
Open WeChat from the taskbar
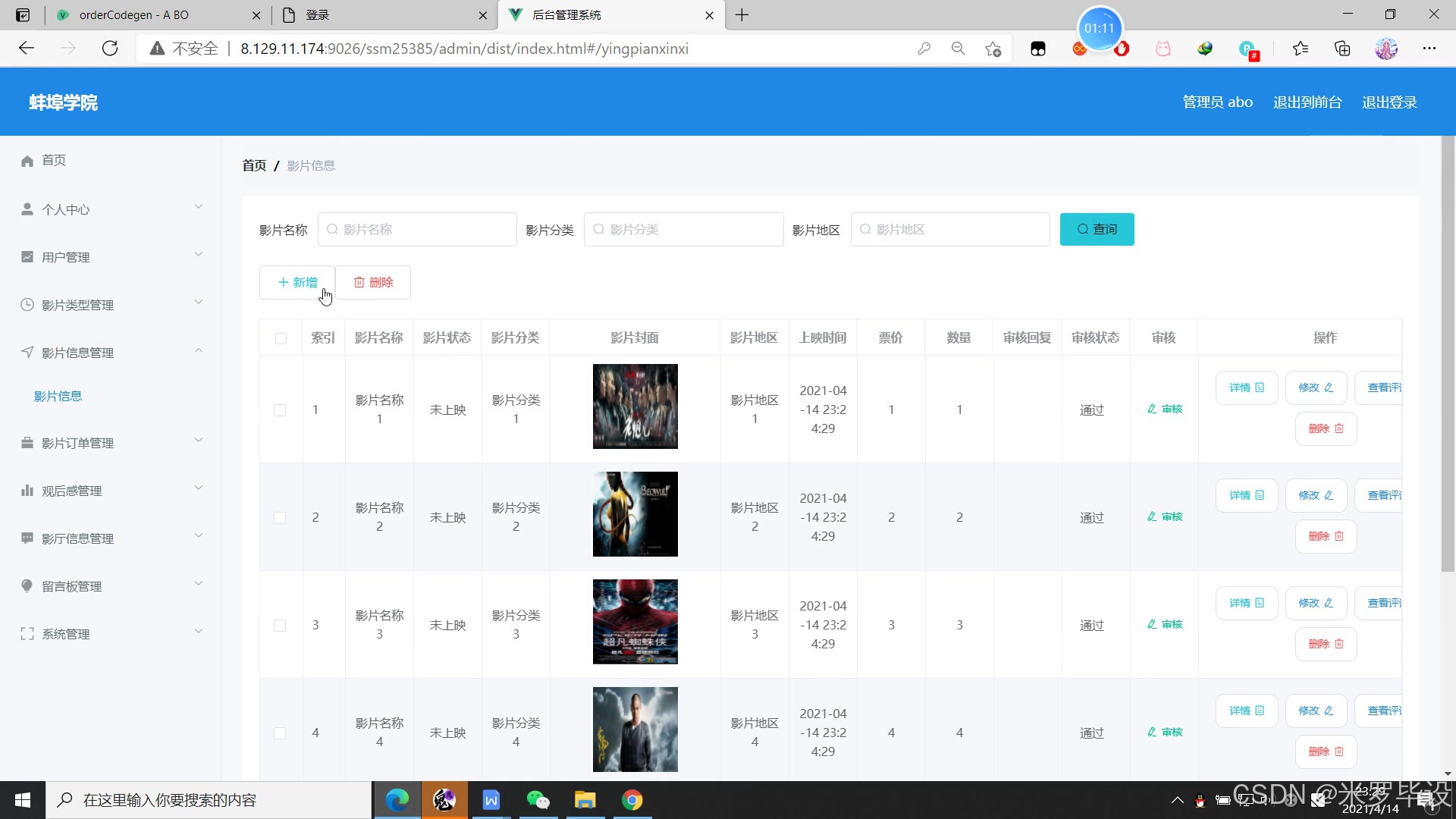538,800
